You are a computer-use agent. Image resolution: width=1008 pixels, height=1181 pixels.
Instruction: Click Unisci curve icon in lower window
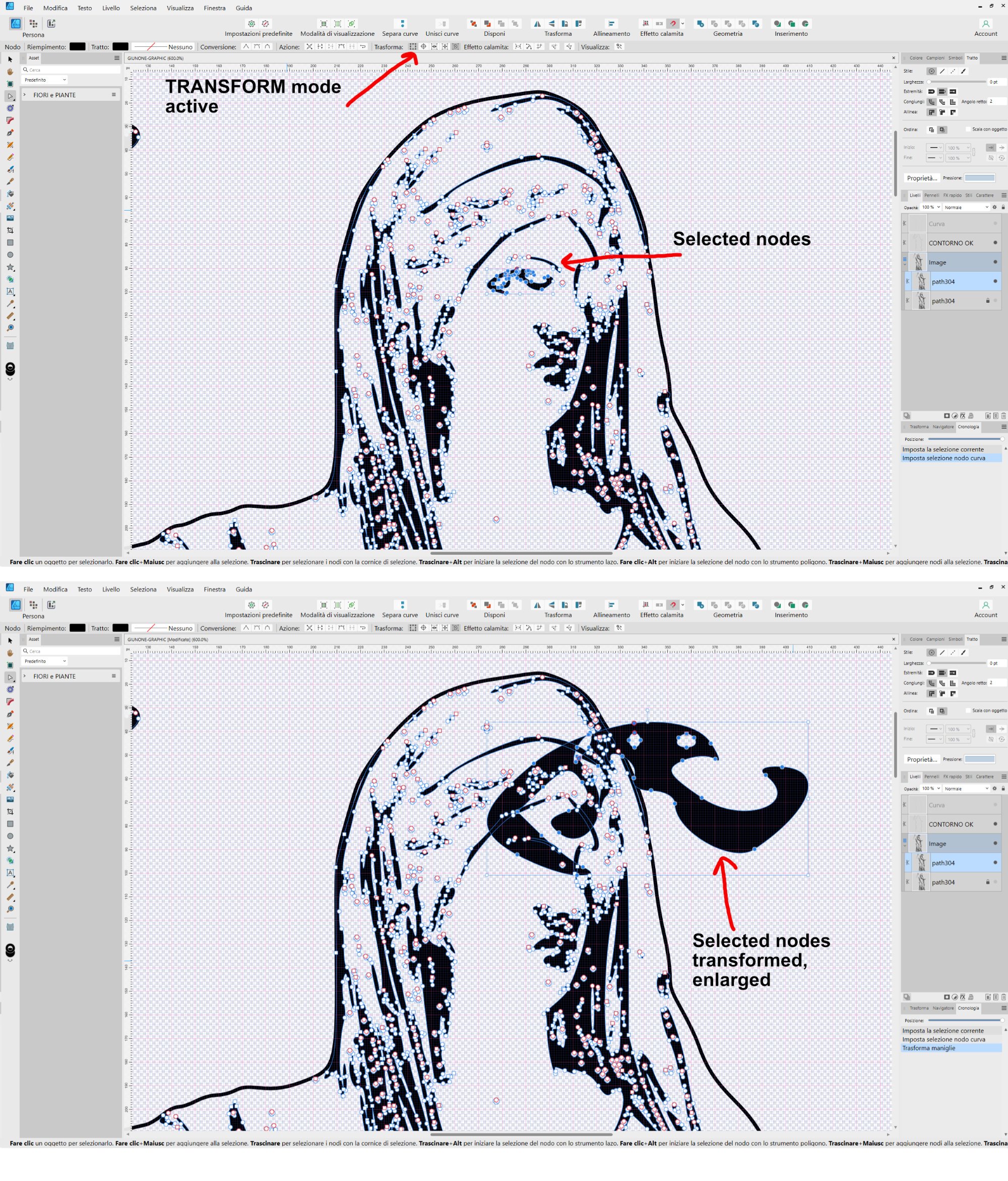point(442,605)
